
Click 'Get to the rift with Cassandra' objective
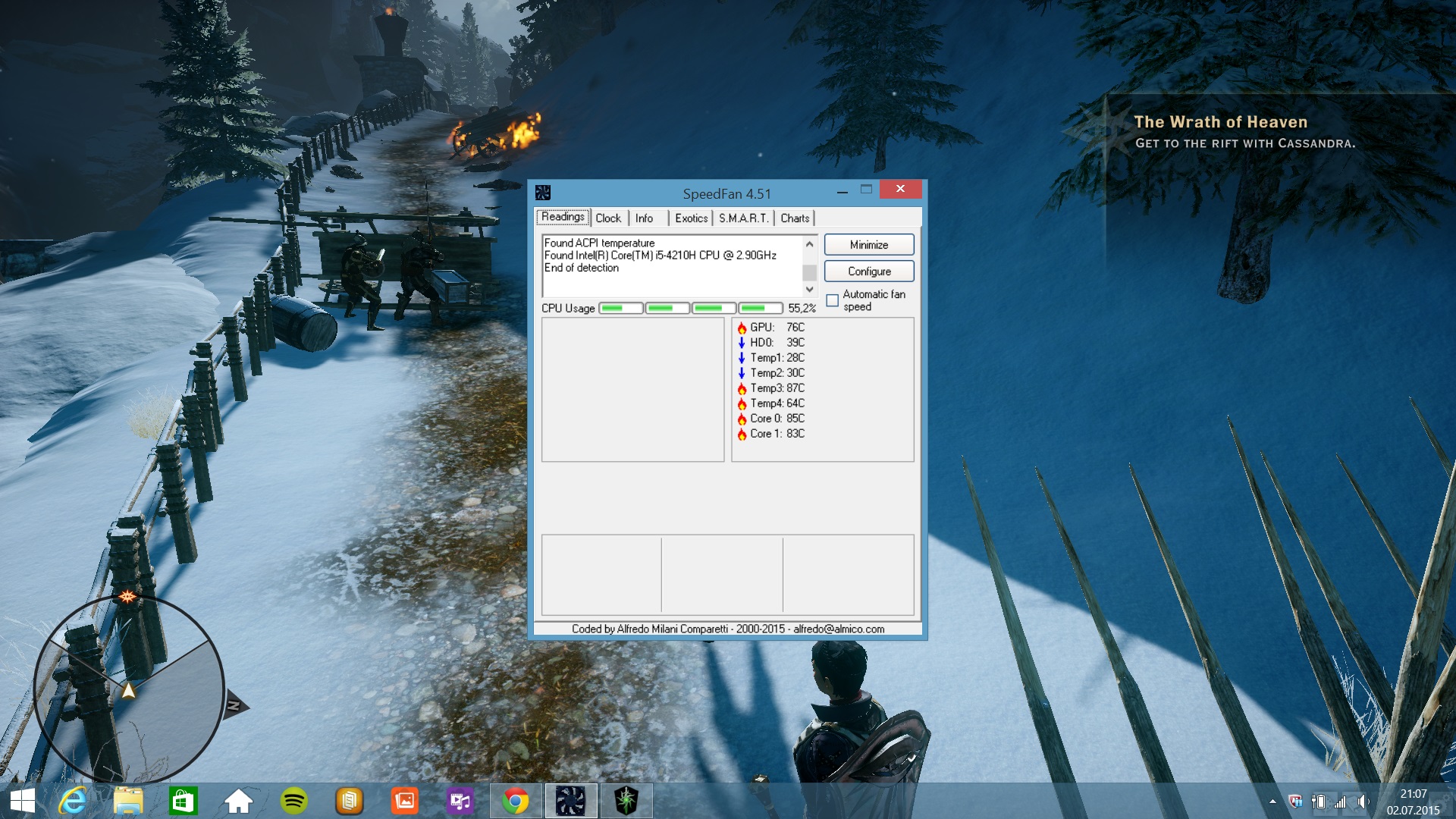click(1244, 143)
